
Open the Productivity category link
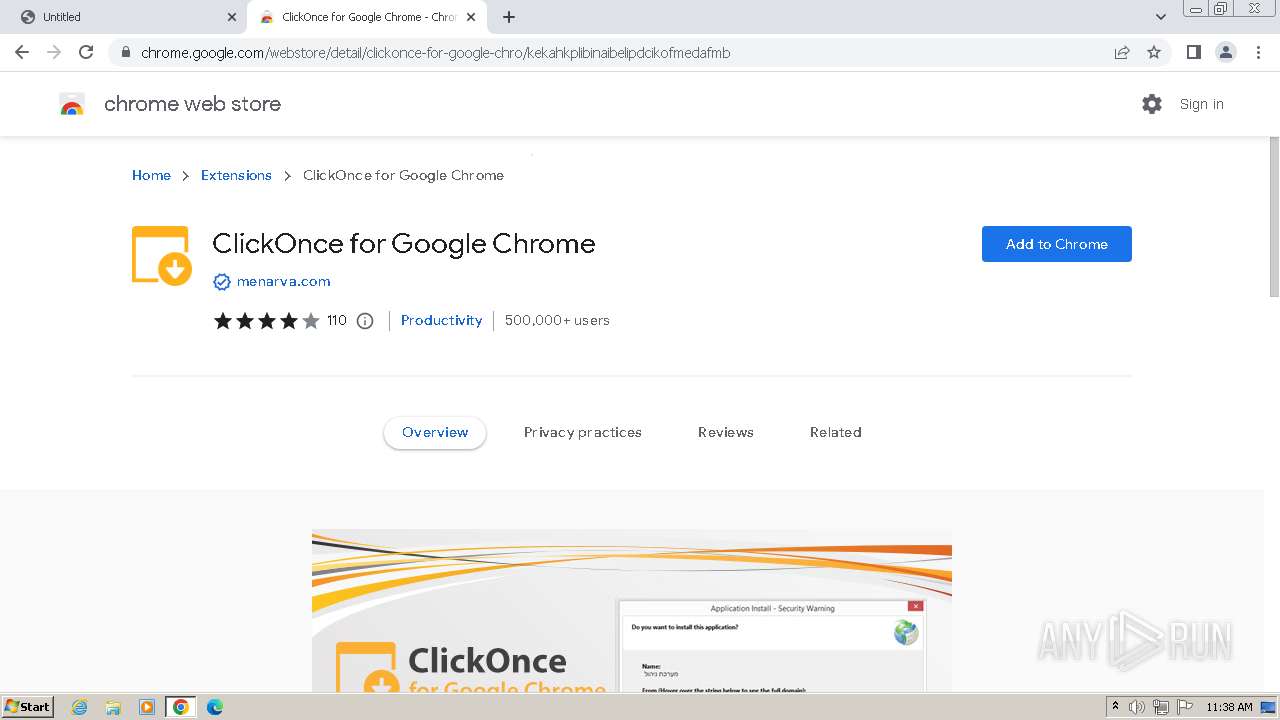pyautogui.click(x=441, y=320)
